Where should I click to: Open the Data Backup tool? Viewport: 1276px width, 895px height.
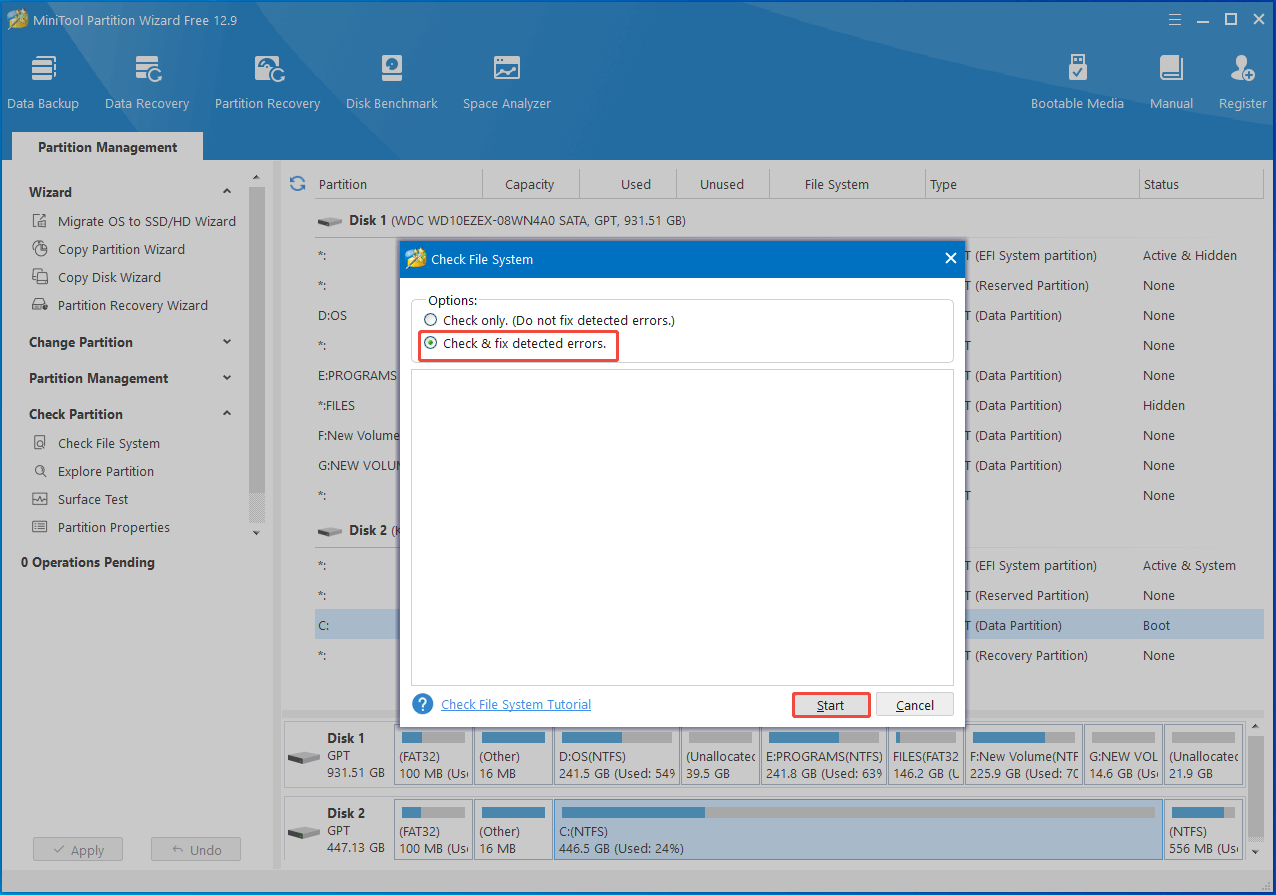pos(43,82)
